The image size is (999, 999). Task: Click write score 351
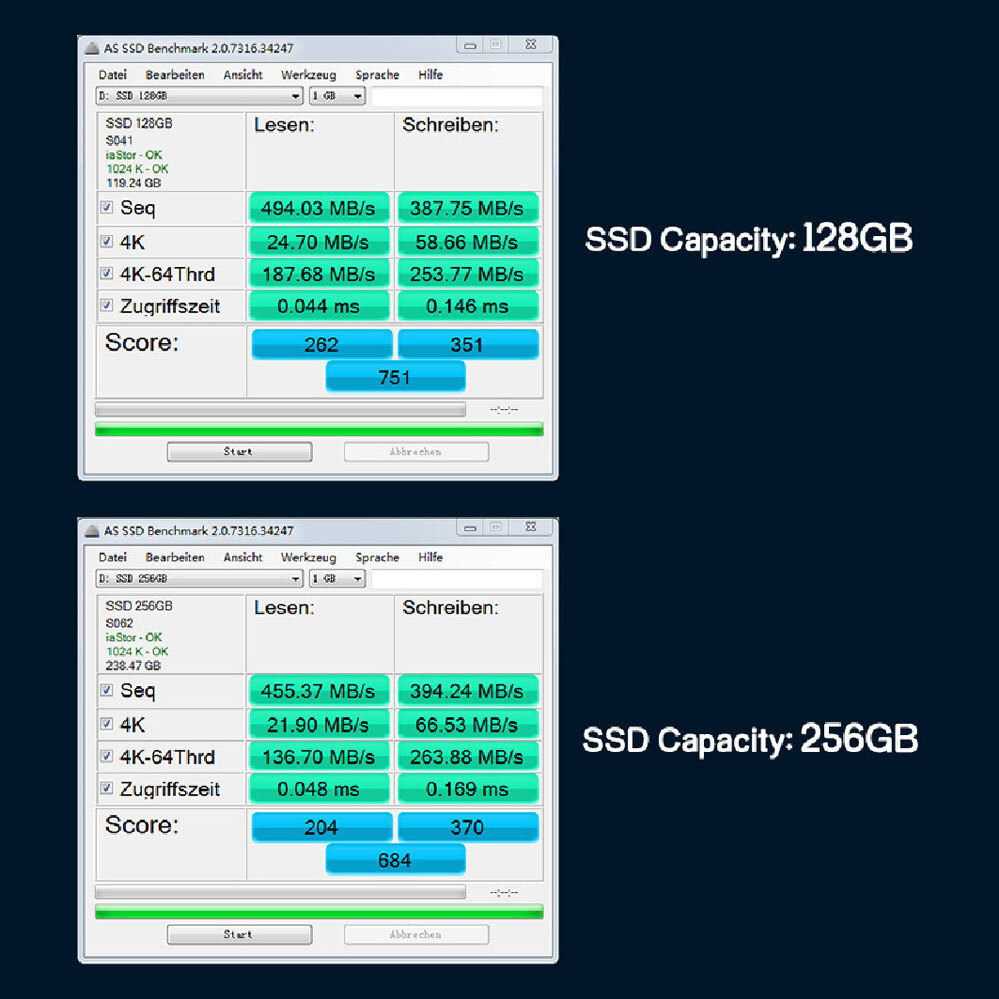tap(468, 344)
